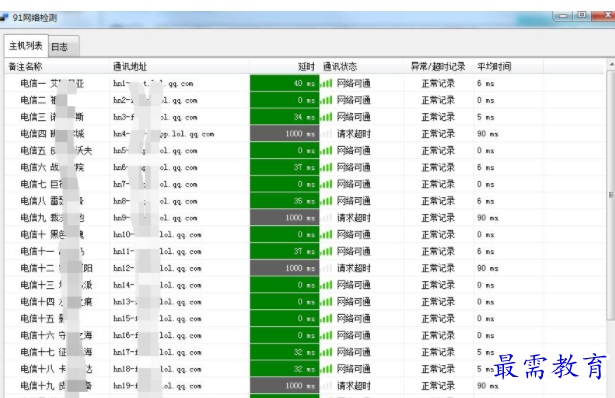This screenshot has width=615, height=398.
Task: Click the signal bars icon in the 电信十四 row
Action: [x=326, y=302]
